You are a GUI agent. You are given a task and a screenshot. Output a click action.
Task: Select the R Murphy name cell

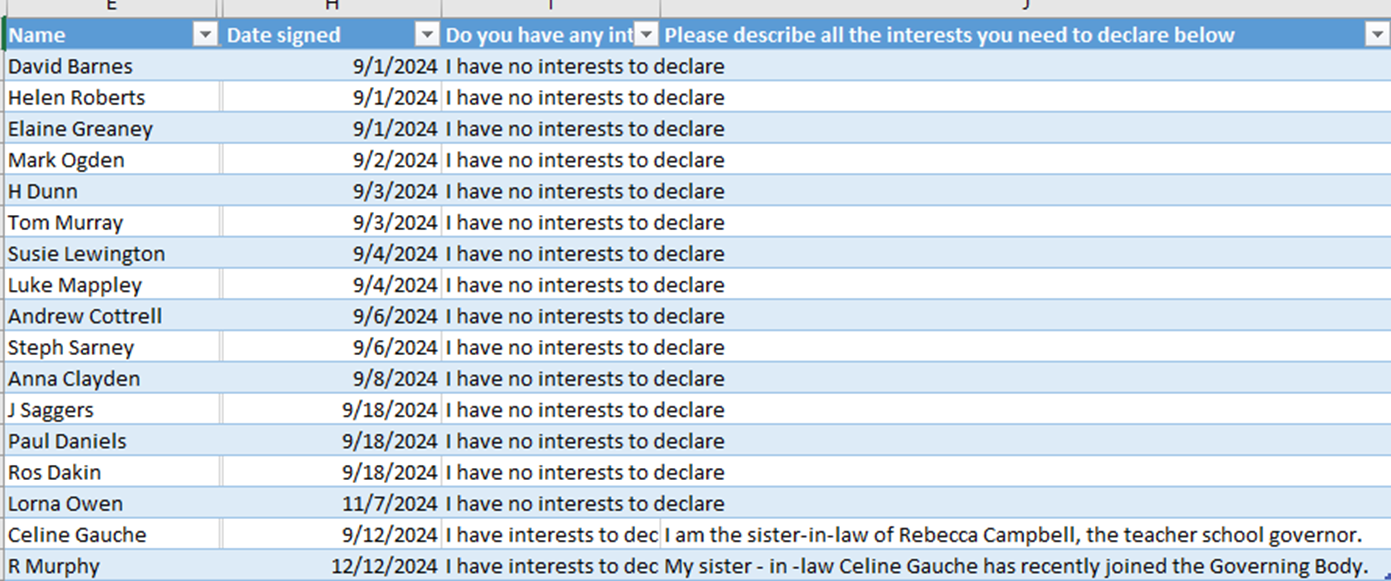(x=112, y=565)
